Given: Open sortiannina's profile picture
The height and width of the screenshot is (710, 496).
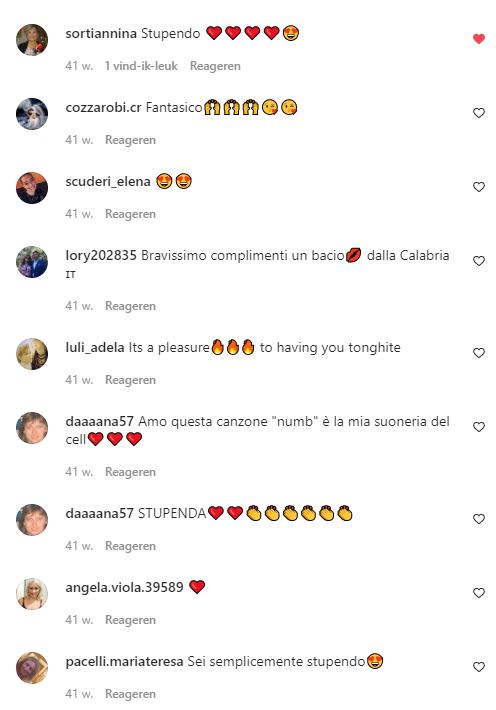Looking at the screenshot, I should point(32,39).
